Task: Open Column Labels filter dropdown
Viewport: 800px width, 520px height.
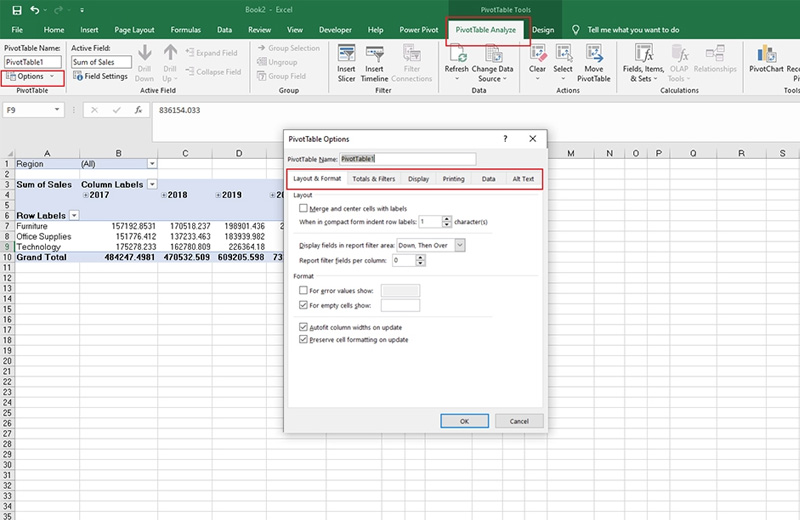Action: coord(152,184)
